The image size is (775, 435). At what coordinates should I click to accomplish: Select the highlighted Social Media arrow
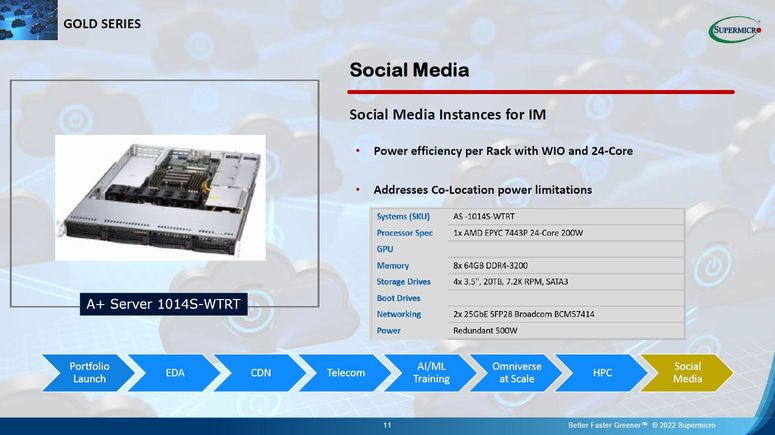[687, 373]
